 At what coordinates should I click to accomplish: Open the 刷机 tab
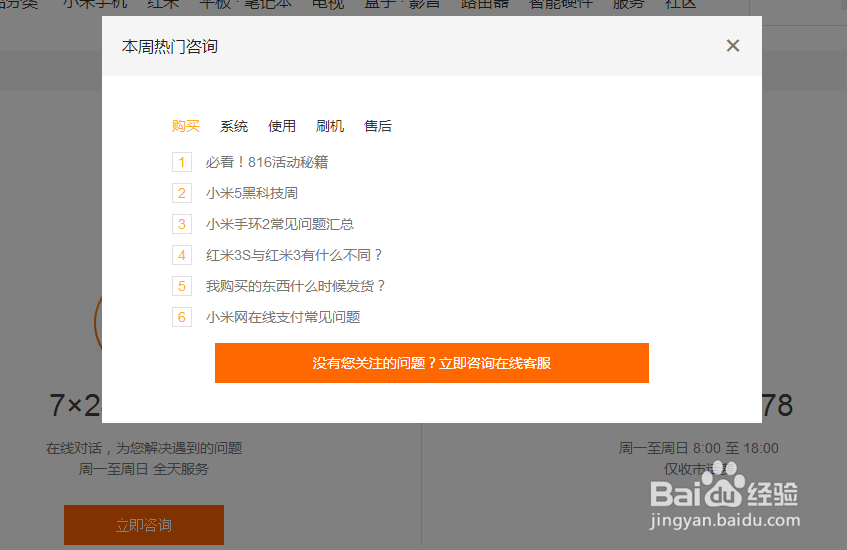tap(330, 126)
